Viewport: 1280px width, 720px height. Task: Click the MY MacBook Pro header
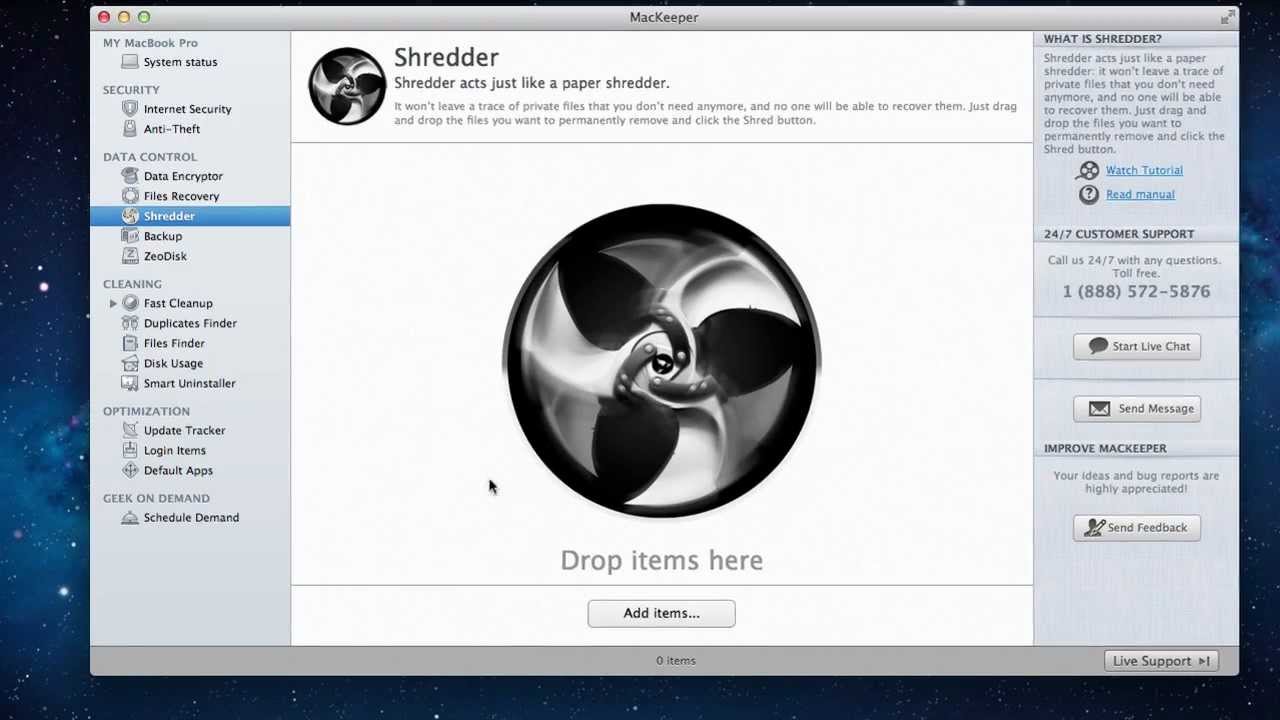tap(150, 43)
